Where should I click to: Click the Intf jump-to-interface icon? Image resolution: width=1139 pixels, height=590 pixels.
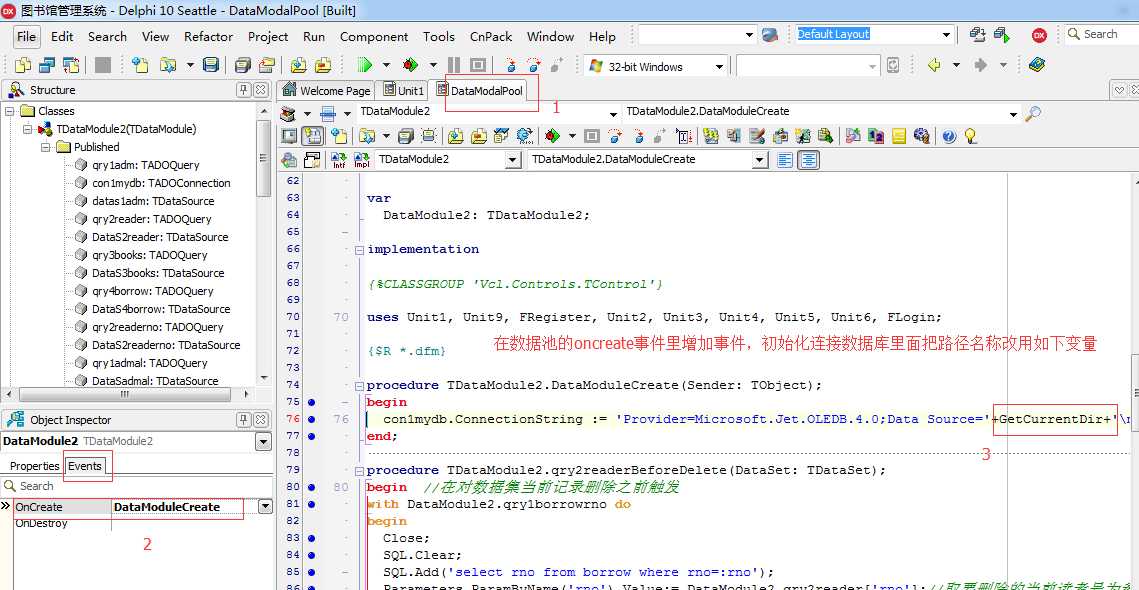pos(339,160)
